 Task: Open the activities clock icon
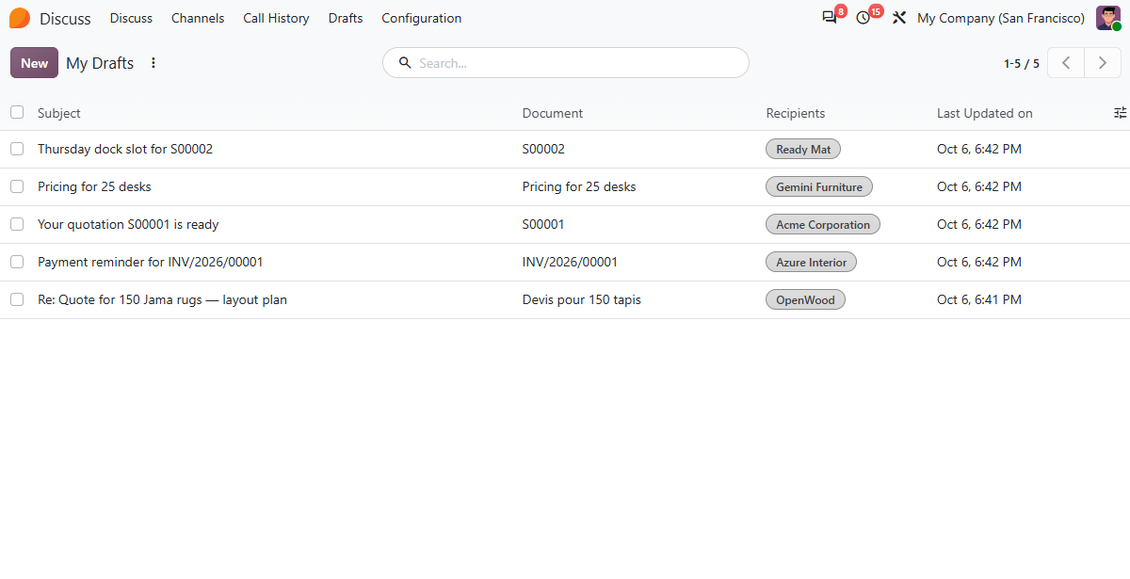(x=863, y=18)
